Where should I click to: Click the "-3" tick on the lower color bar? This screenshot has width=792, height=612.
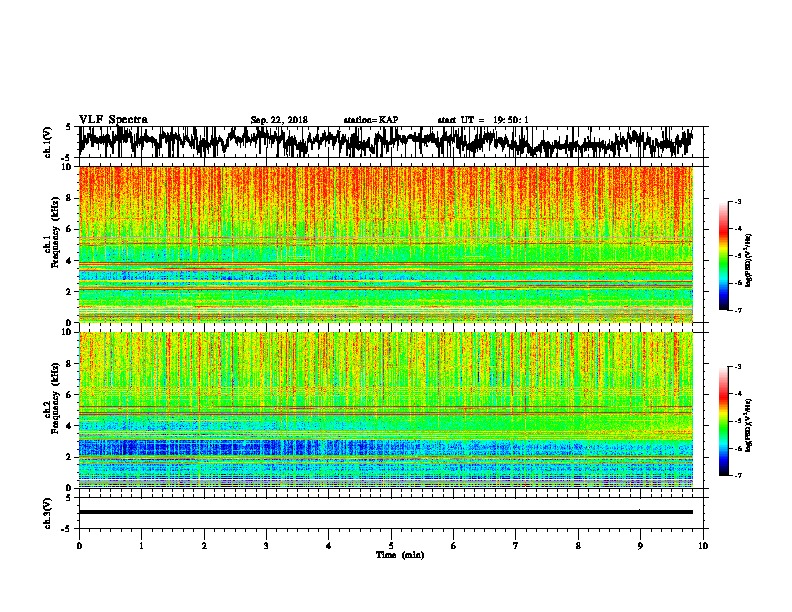738,367
